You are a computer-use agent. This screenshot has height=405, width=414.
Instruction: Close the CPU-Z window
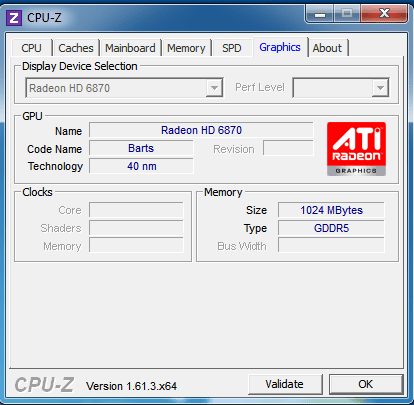click(384, 14)
